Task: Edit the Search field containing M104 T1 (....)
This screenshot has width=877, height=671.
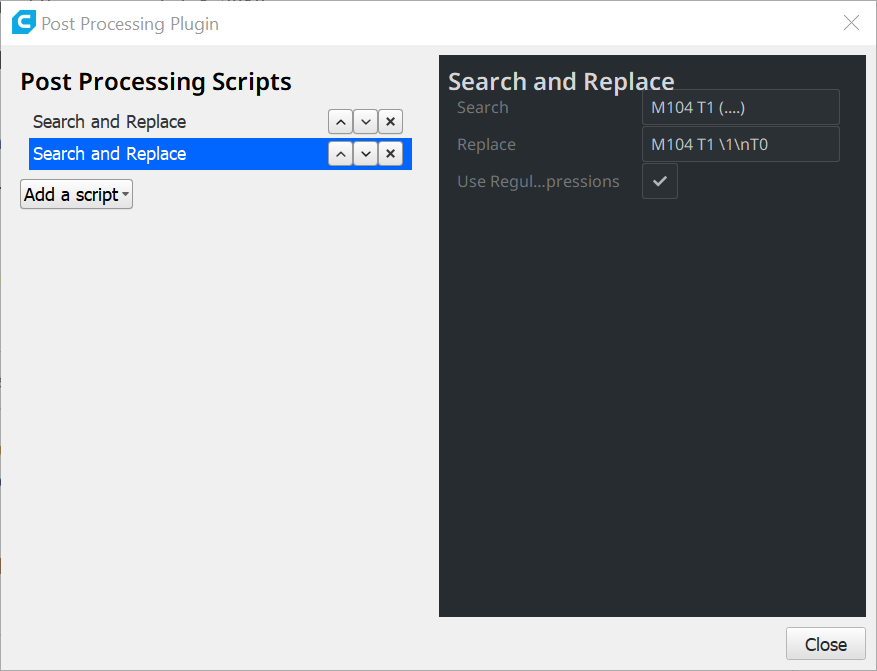Action: pos(741,107)
